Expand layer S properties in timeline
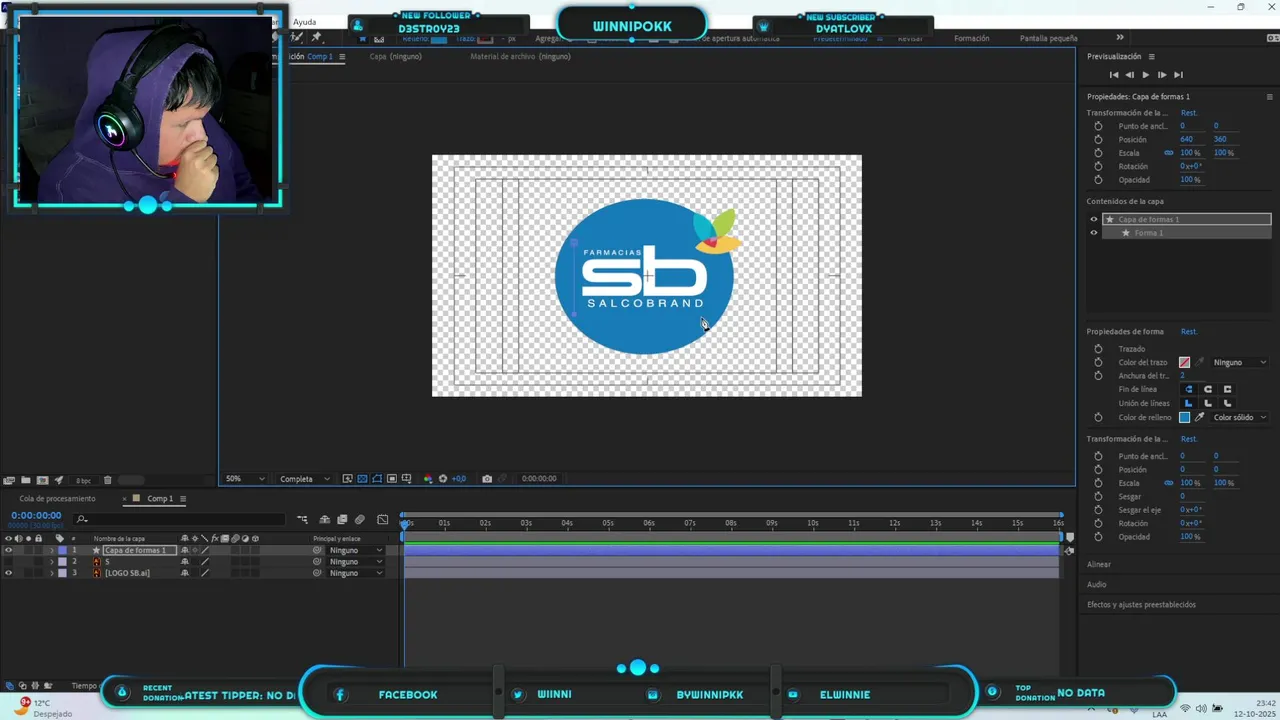This screenshot has height=720, width=1280. [x=52, y=562]
